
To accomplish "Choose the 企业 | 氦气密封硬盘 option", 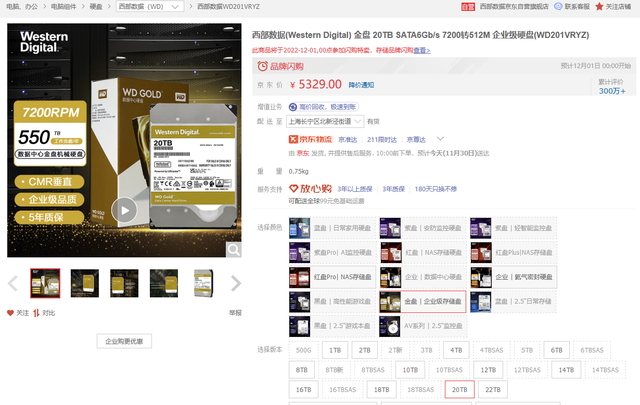I will click(x=513, y=277).
